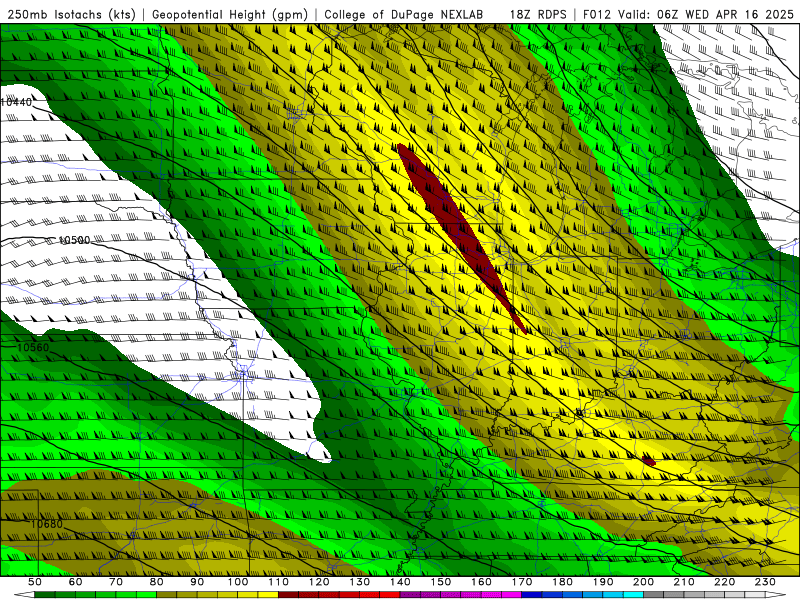Screen dimensions: 800x600
Task: Click the color bar label 60
Action: 76,582
